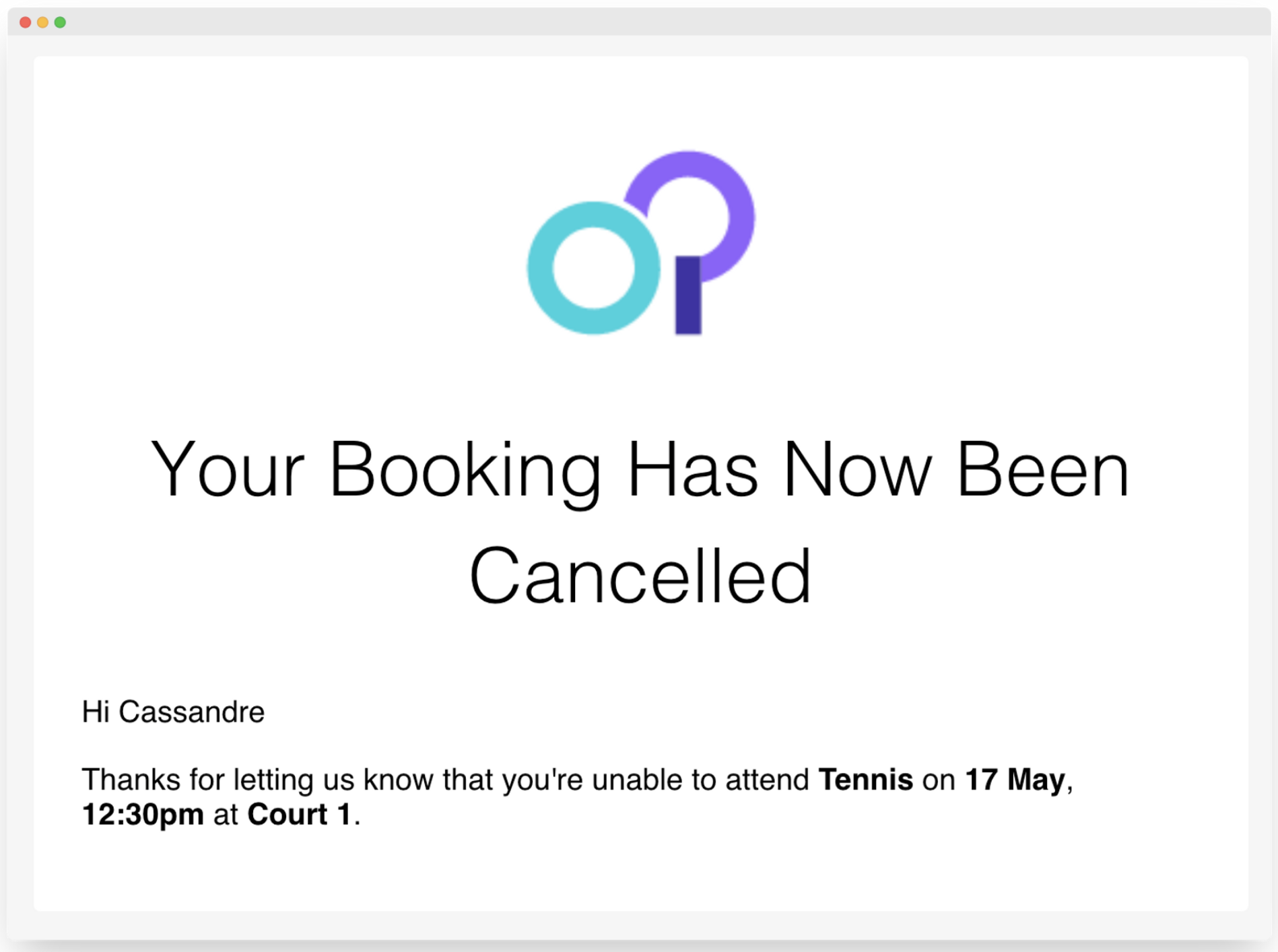The width and height of the screenshot is (1278, 952).
Task: Click the word "Now" in the heading
Action: [857, 469]
